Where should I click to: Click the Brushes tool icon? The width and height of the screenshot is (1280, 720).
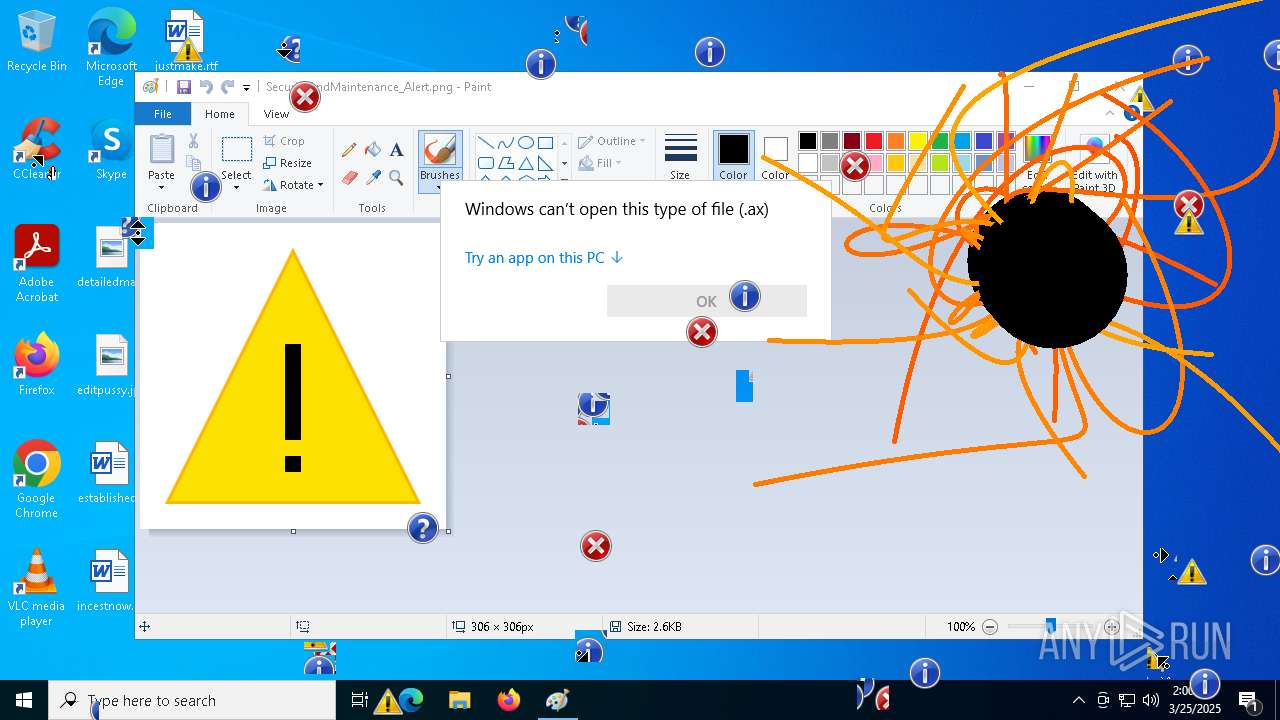(x=440, y=150)
